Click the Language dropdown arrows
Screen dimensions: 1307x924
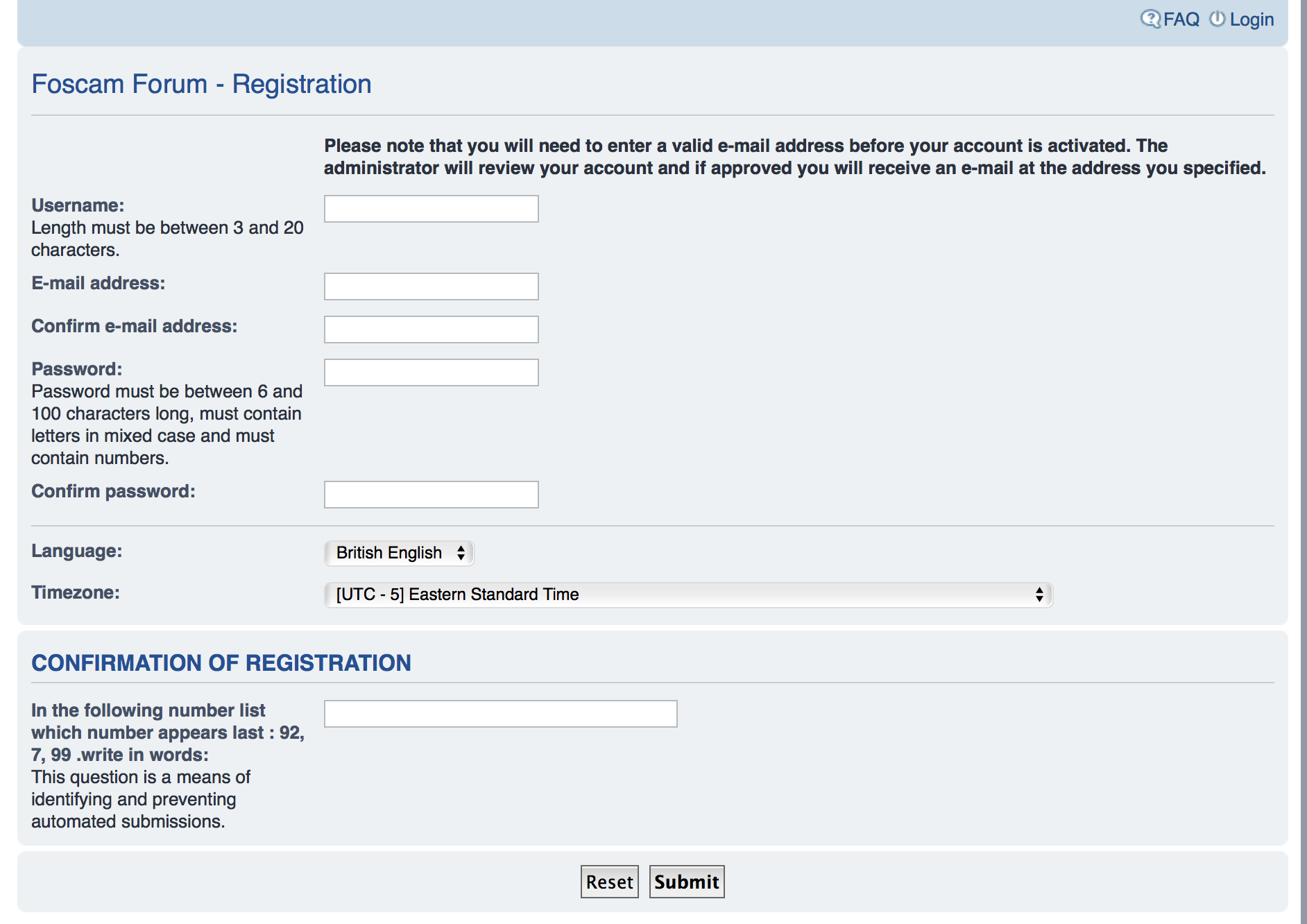pyautogui.click(x=461, y=553)
